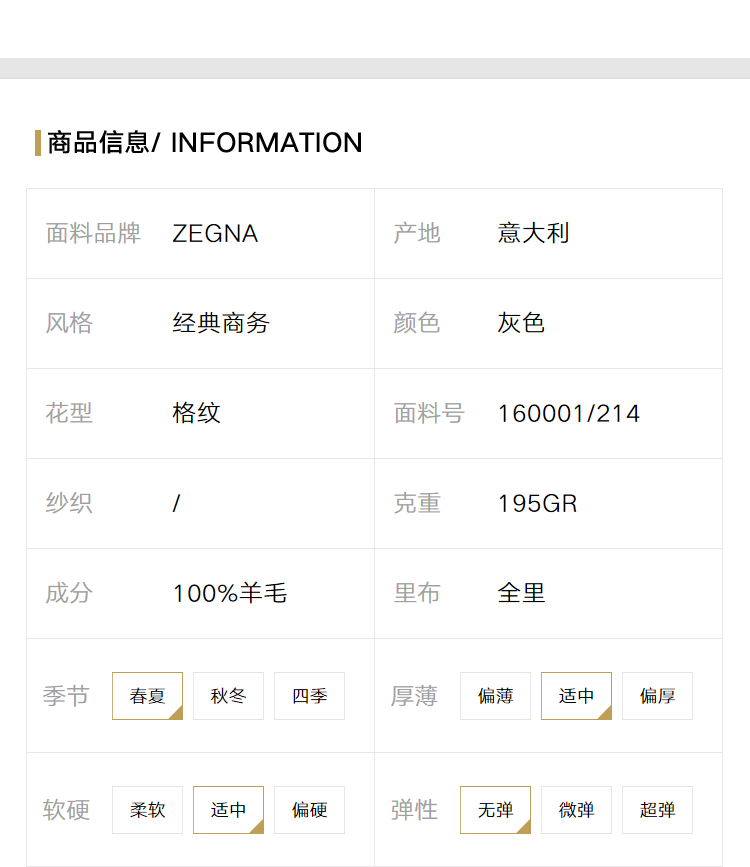Click the ZEGNA fabric brand value
This screenshot has width=750, height=867.
point(215,233)
